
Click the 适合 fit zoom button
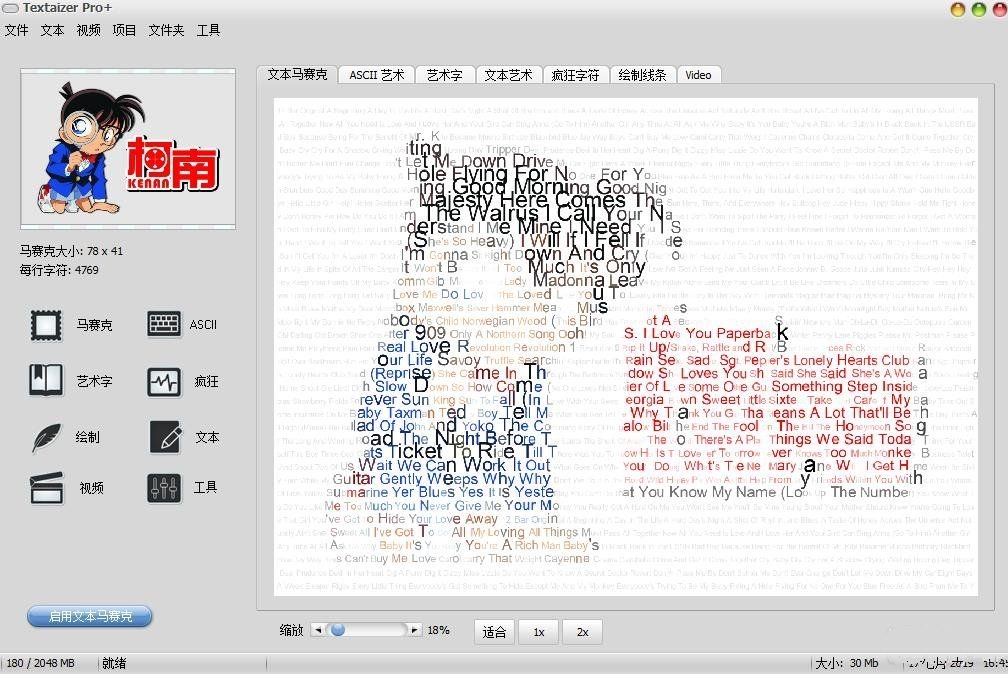tap(494, 632)
